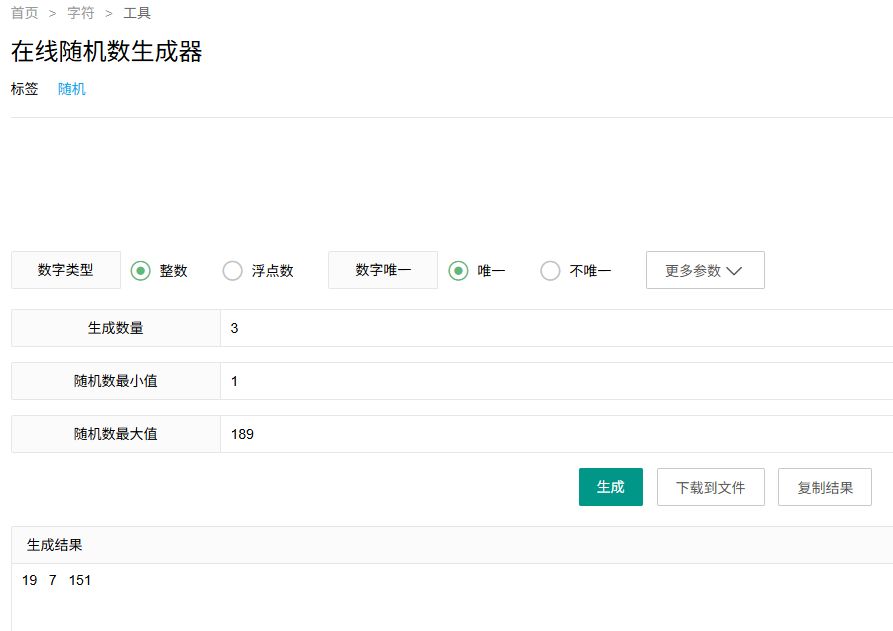This screenshot has height=631, width=893.
Task: Click the green 生成 button
Action: click(x=611, y=487)
